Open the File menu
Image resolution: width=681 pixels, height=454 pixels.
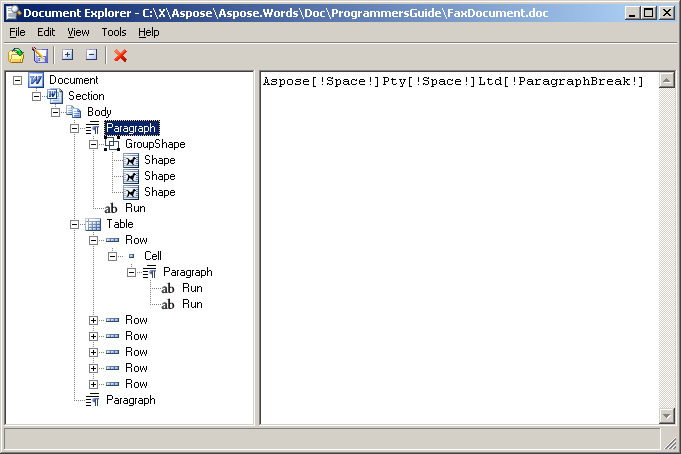17,32
